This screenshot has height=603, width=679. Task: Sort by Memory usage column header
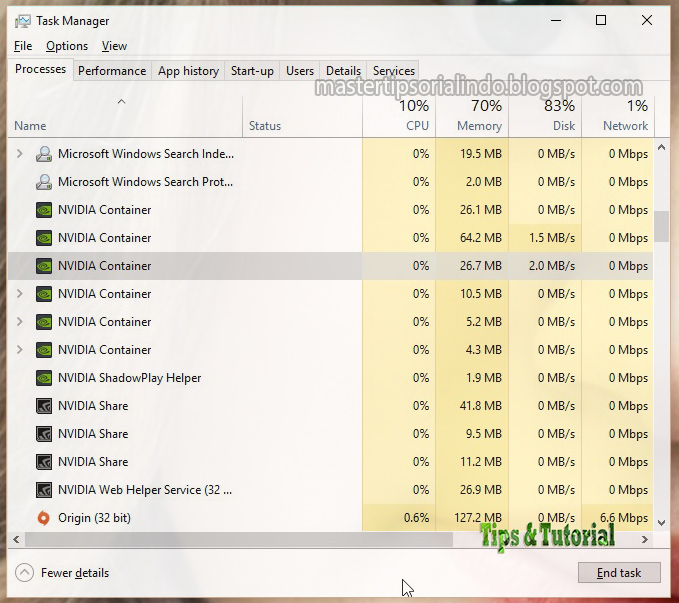tap(472, 117)
